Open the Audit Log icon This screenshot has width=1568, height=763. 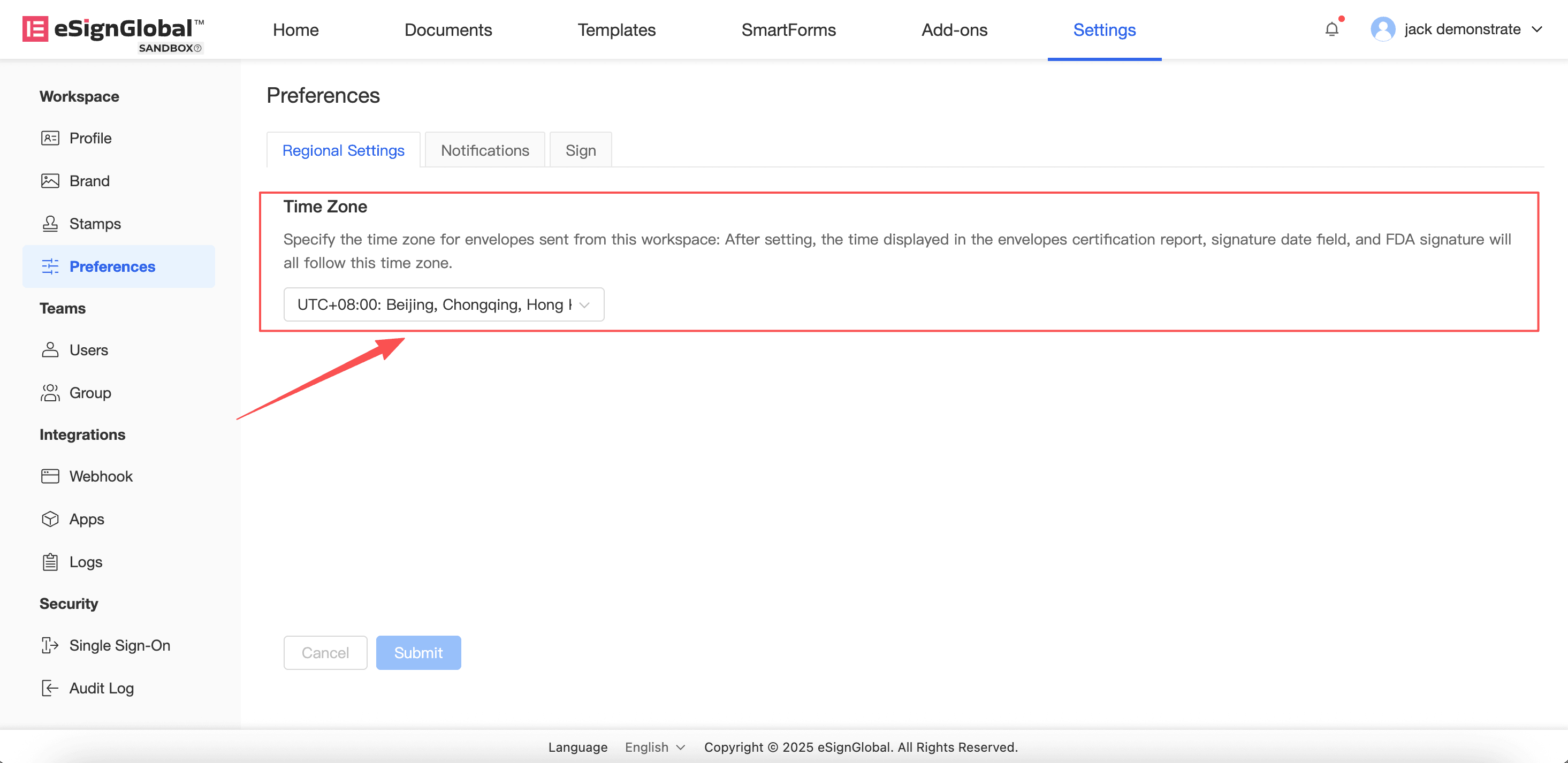(50, 688)
